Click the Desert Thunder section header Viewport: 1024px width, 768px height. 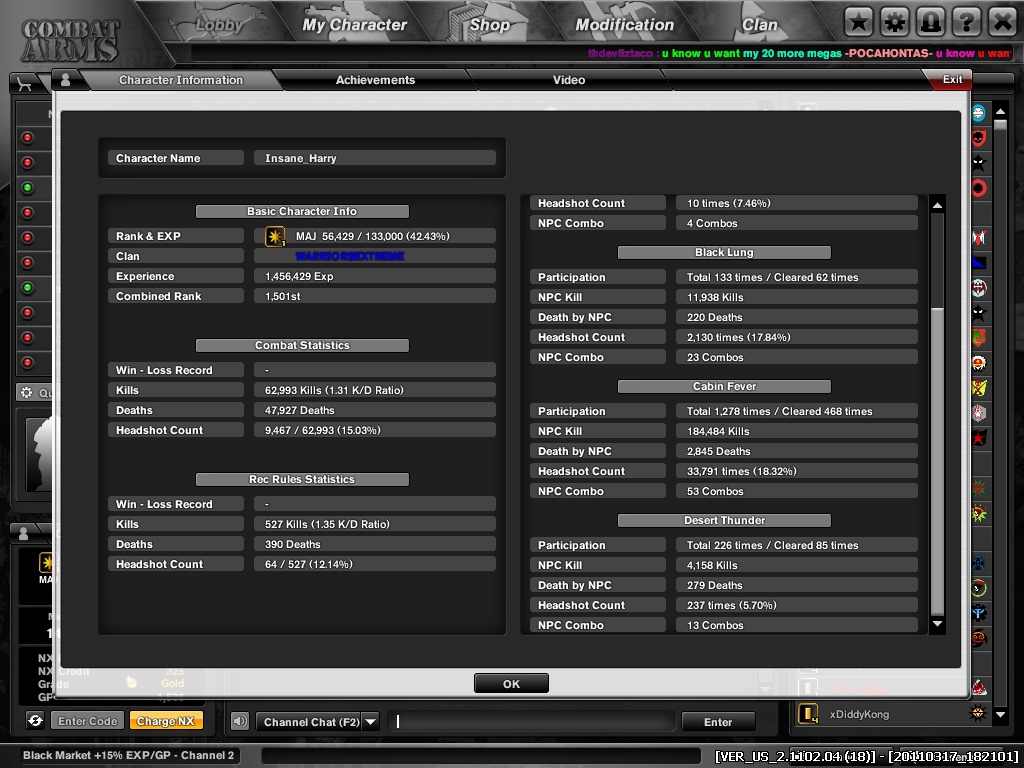coord(724,520)
